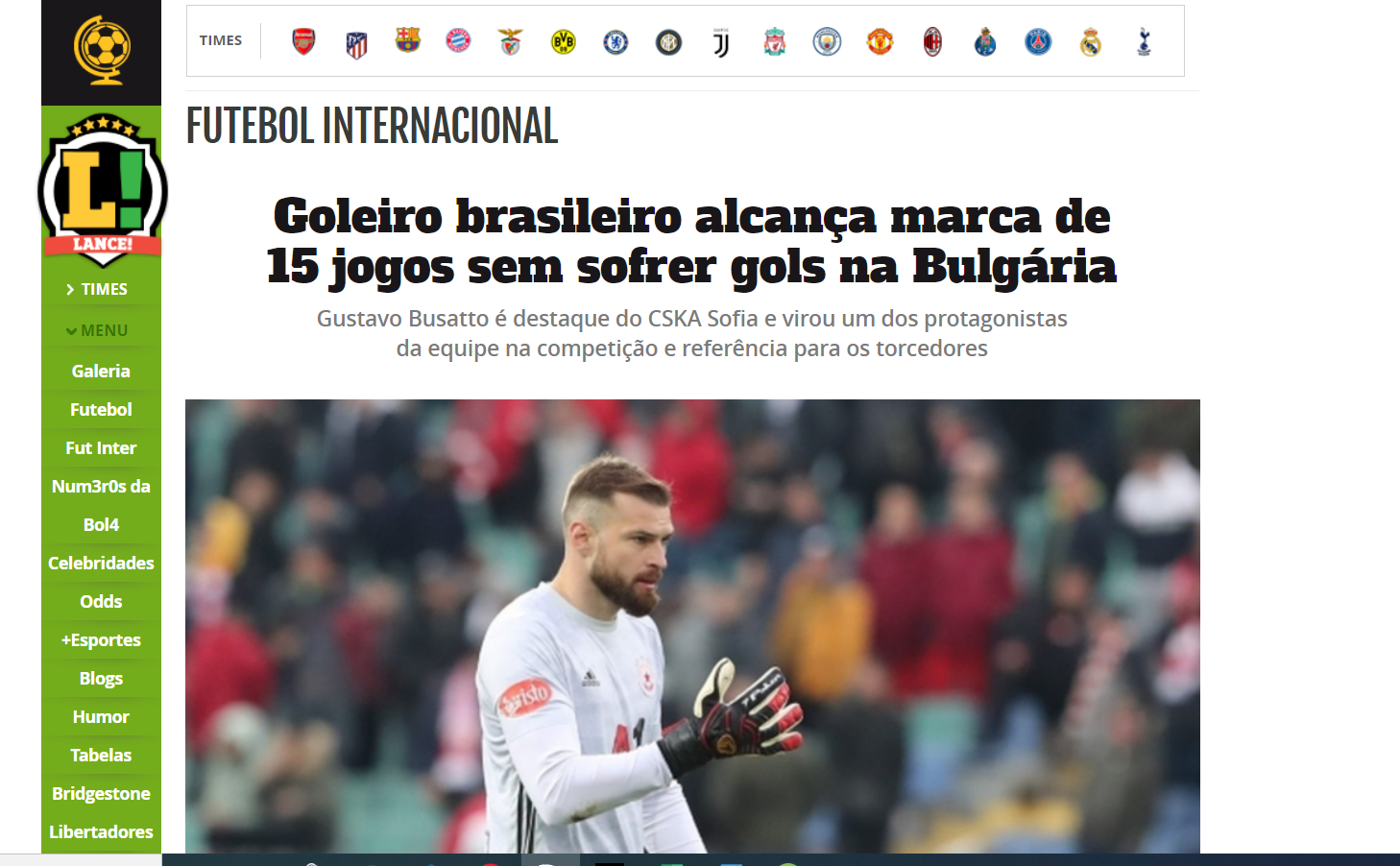Screen dimensions: 1400x866
Task: Click the soccer ball globe logo
Action: pyautogui.click(x=102, y=50)
